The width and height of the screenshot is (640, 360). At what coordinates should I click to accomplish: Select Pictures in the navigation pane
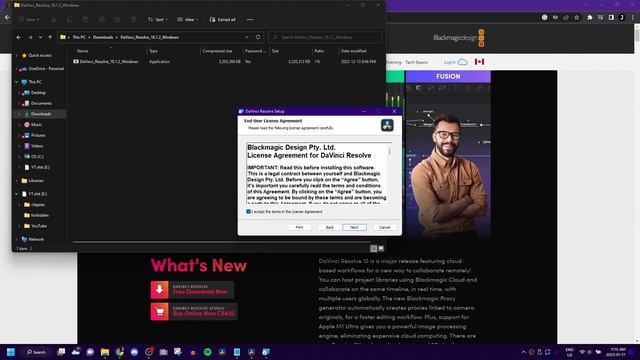38,135
